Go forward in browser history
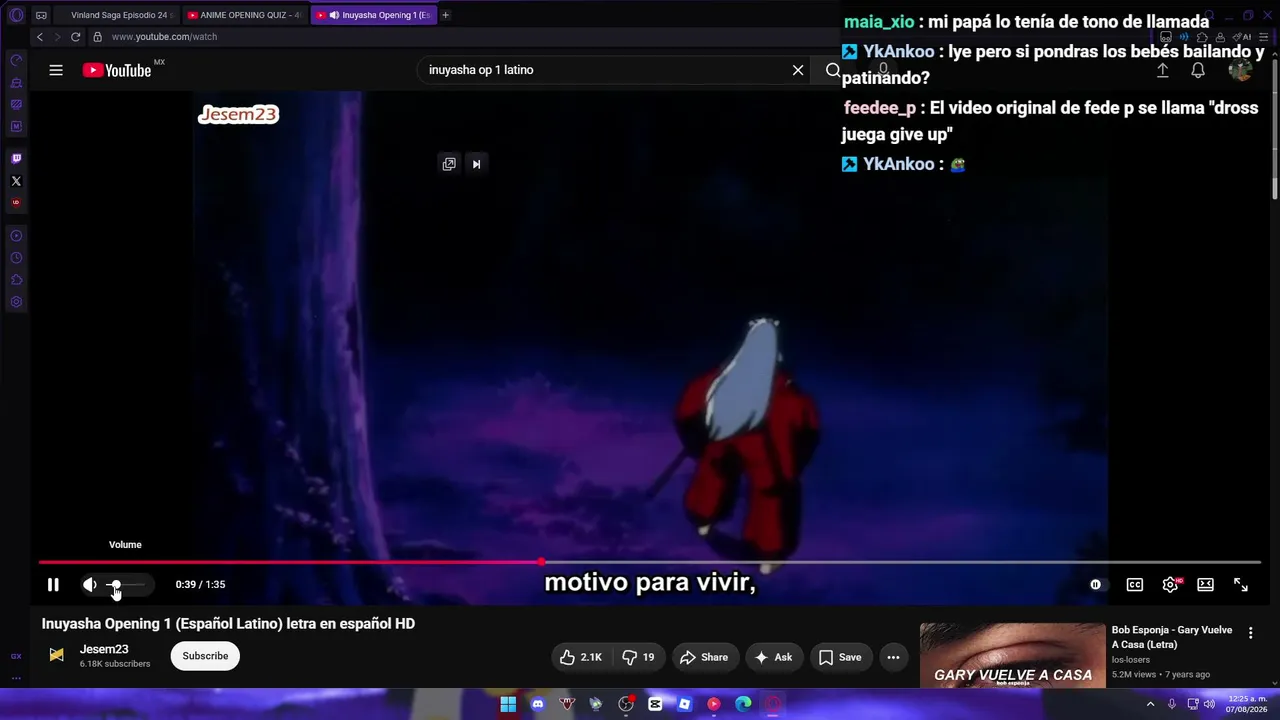Viewport: 1280px width, 720px height. click(57, 37)
